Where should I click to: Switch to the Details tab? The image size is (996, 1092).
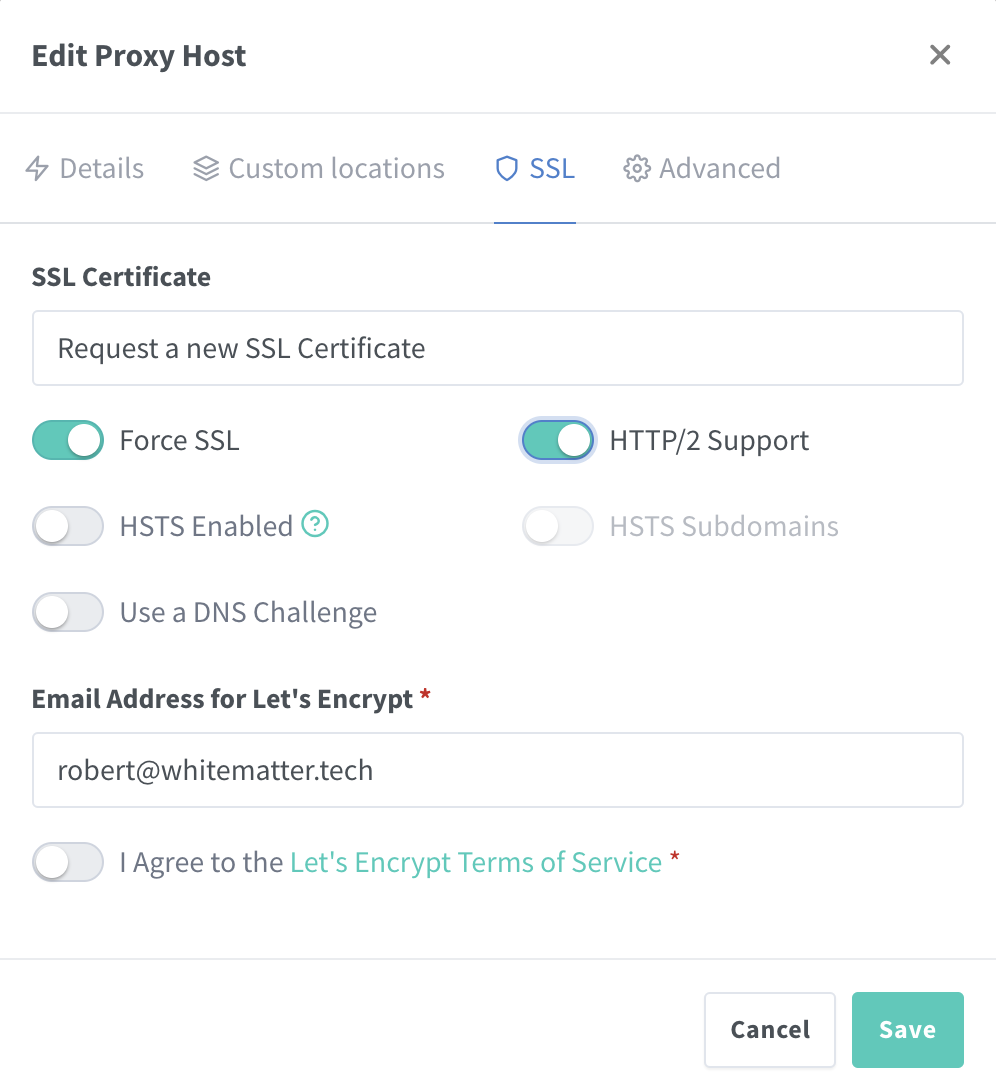point(101,169)
